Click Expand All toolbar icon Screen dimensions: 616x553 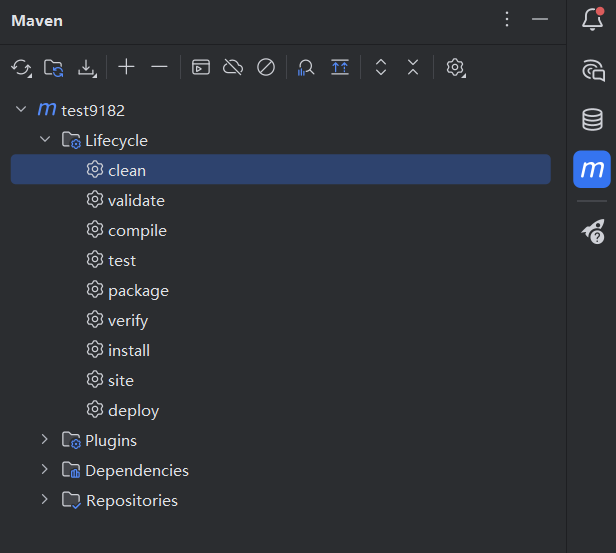[x=381, y=67]
